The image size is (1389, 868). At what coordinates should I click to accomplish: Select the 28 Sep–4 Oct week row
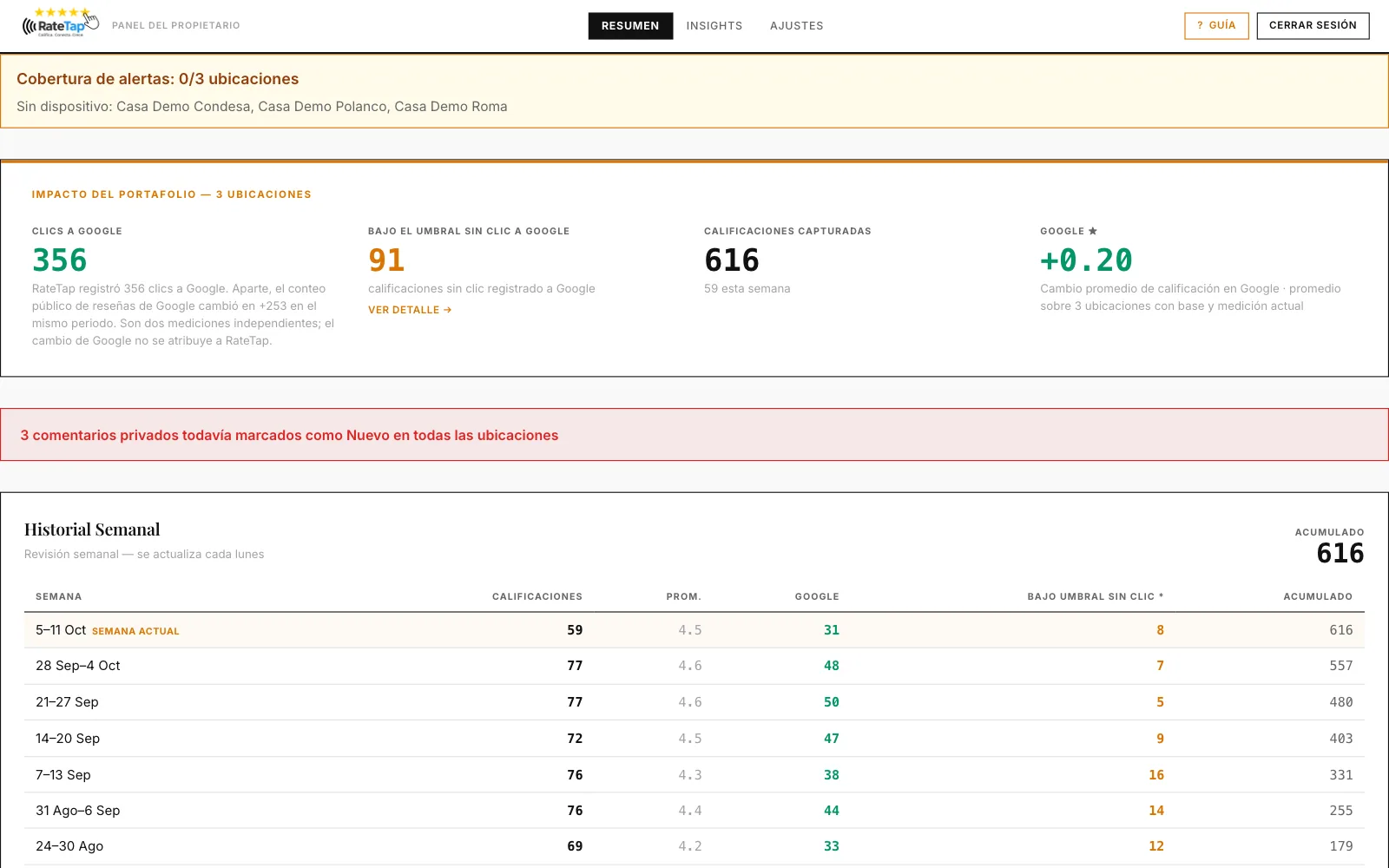(x=694, y=666)
